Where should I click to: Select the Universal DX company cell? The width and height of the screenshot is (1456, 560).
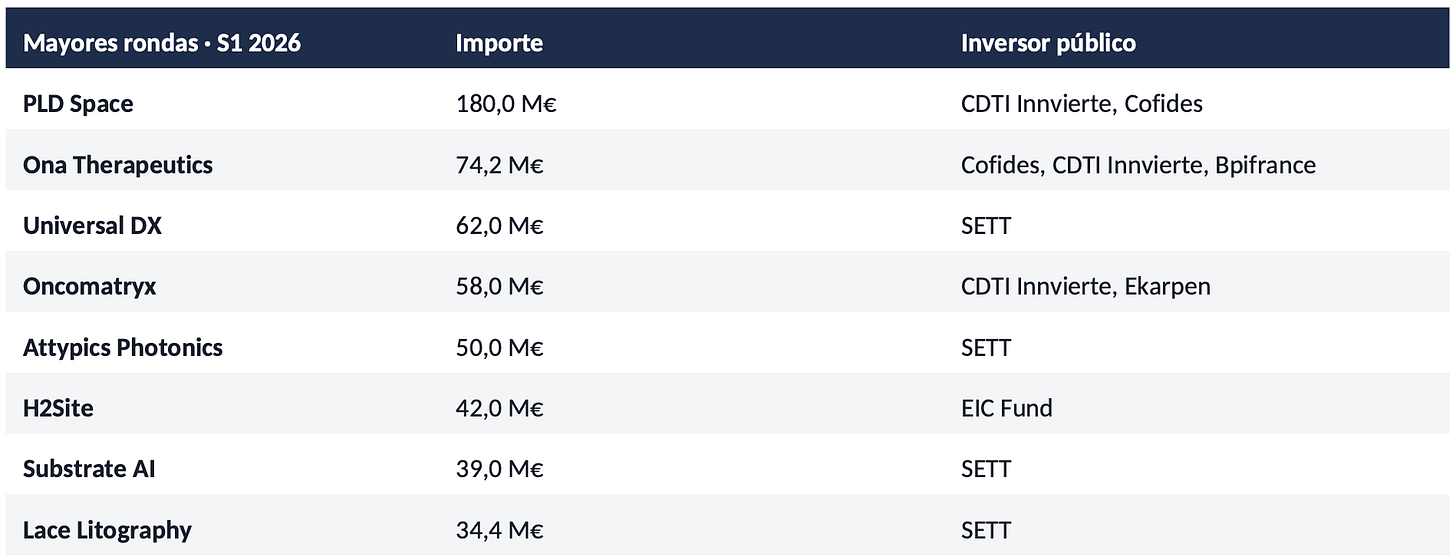pos(92,225)
